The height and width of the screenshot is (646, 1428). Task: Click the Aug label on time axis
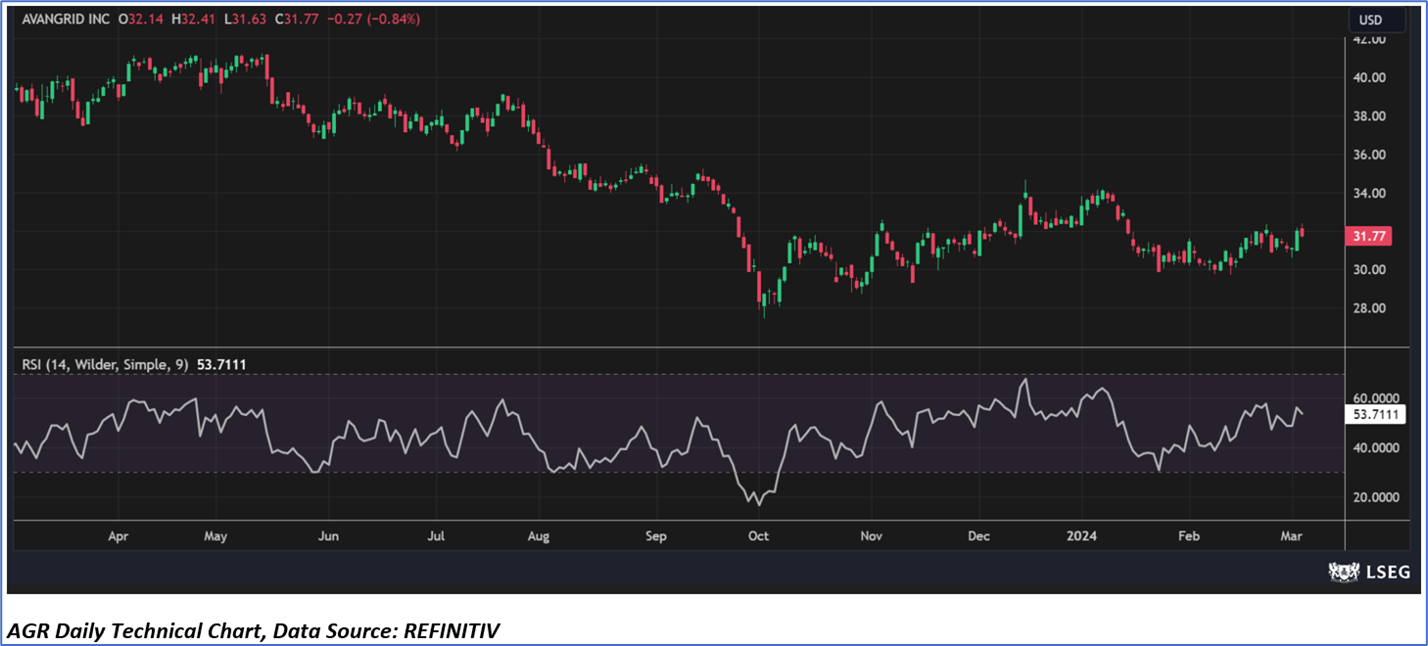[539, 536]
